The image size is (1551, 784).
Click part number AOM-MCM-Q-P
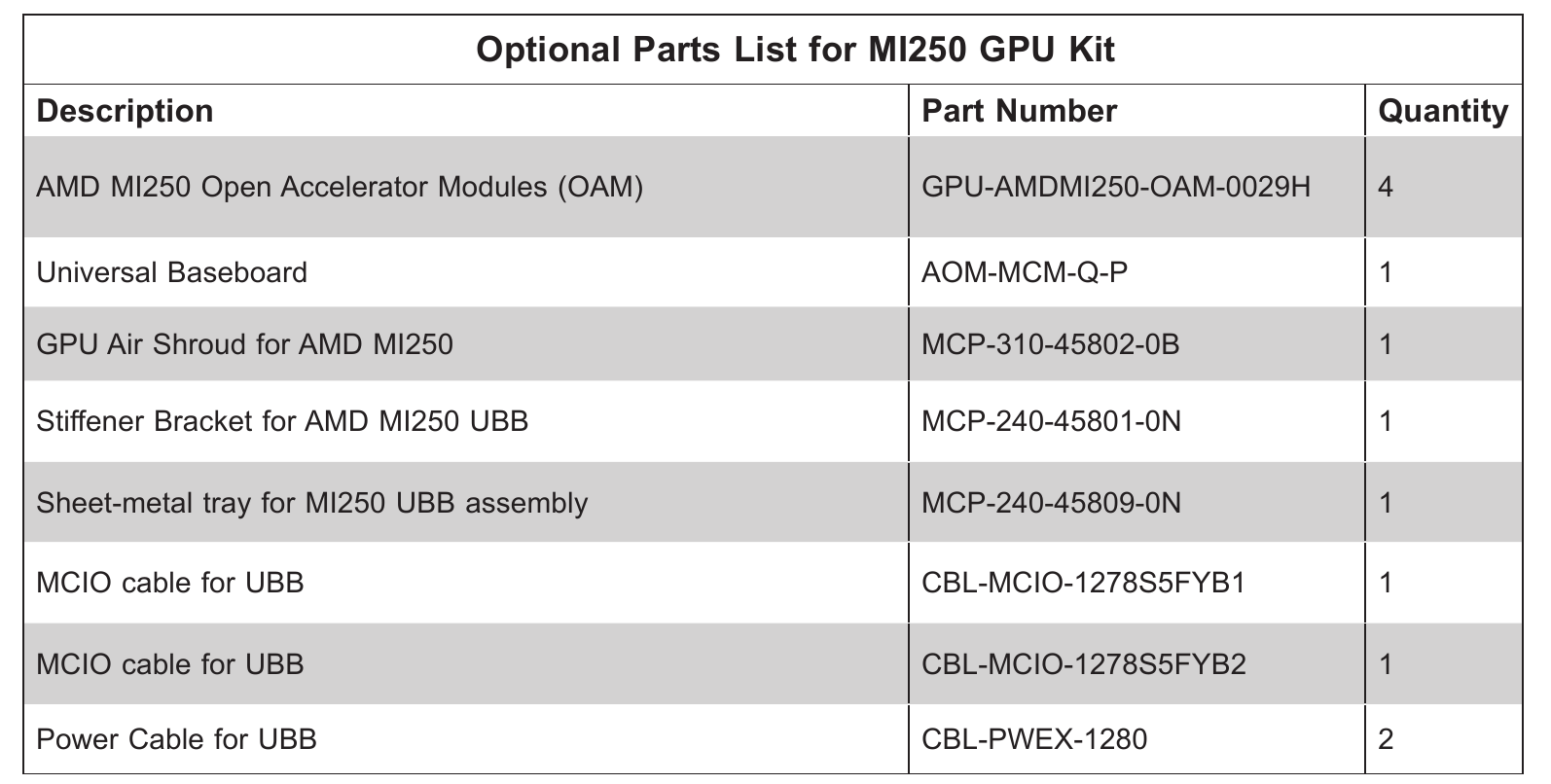point(1024,271)
